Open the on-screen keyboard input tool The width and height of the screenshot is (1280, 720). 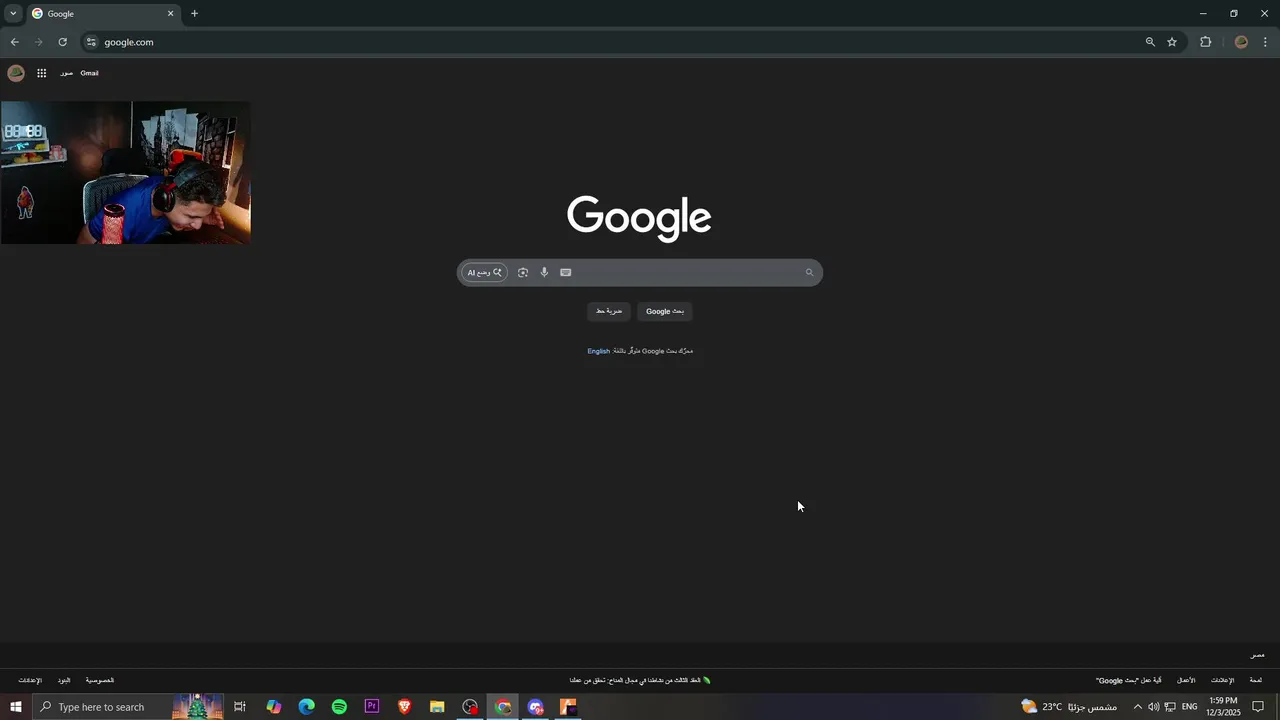(566, 272)
